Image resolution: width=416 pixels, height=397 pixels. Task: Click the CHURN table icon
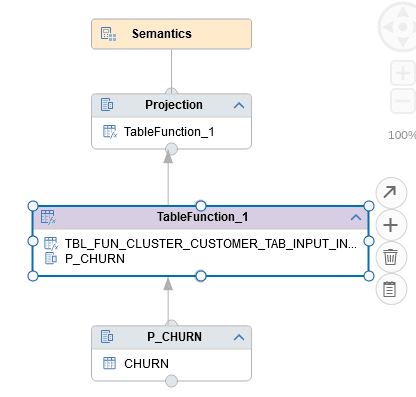(x=109, y=363)
